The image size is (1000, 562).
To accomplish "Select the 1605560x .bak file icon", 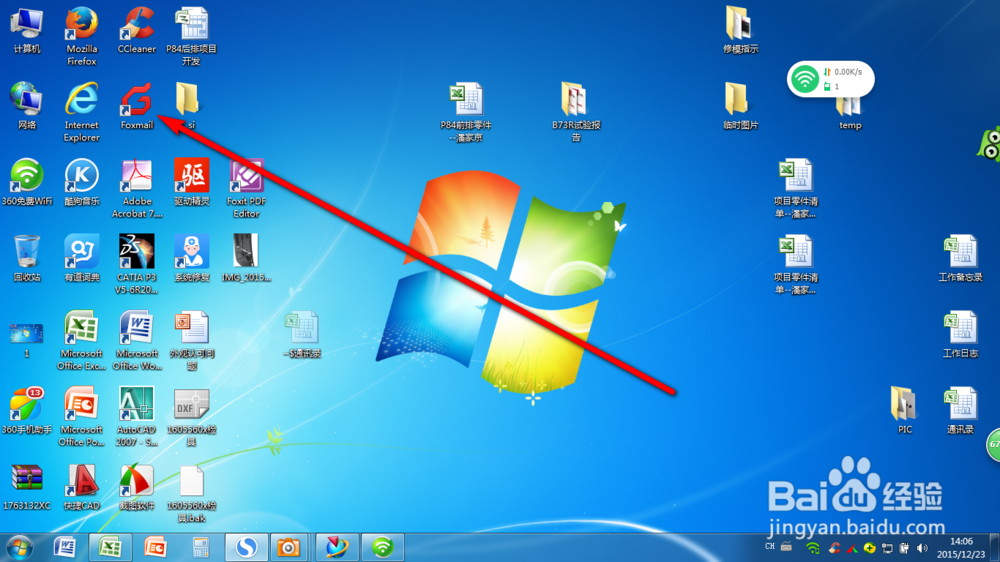I will click(x=191, y=492).
